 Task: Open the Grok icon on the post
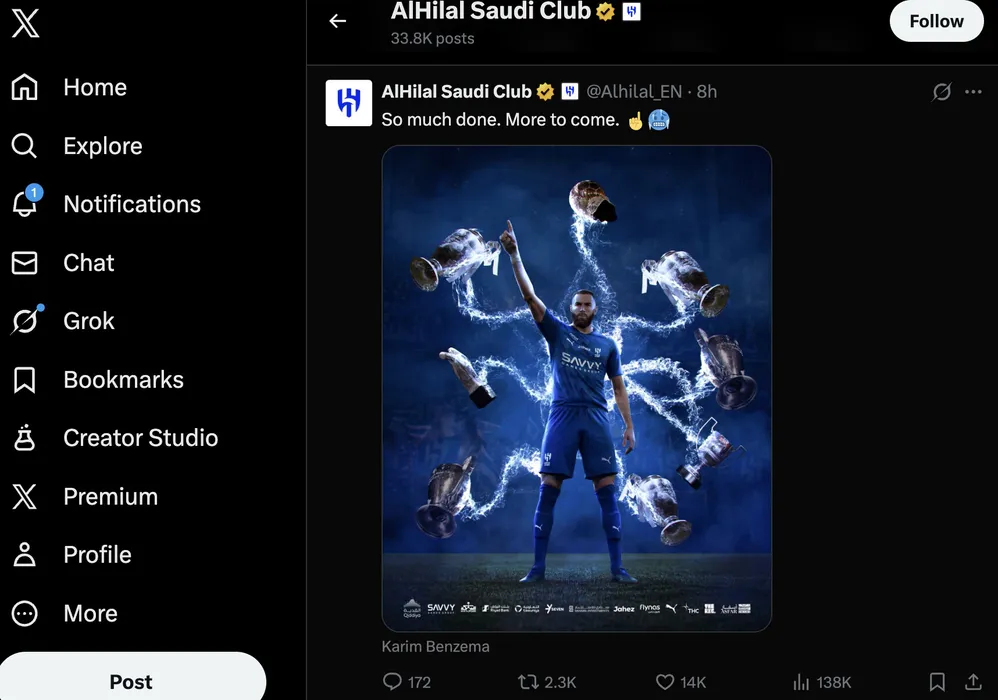[941, 92]
